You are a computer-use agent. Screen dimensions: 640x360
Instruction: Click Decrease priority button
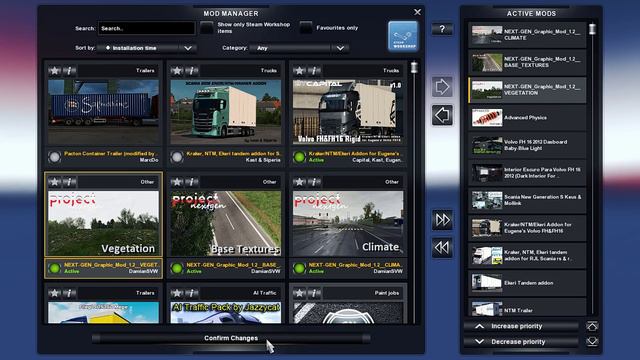pos(521,342)
